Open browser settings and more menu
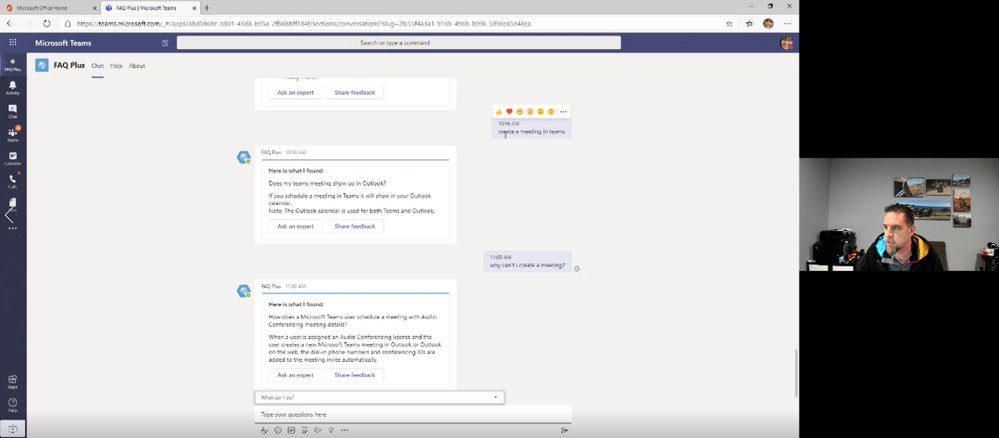Viewport: 999px width, 438px height. click(787, 24)
